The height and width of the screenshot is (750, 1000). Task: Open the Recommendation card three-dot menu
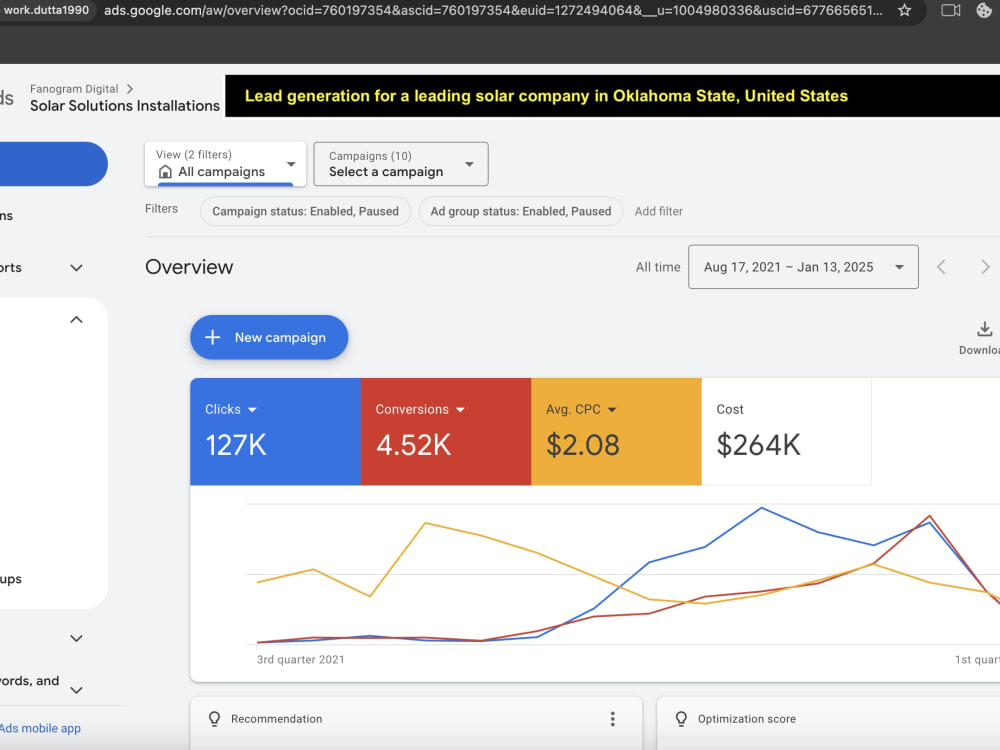[x=612, y=719]
